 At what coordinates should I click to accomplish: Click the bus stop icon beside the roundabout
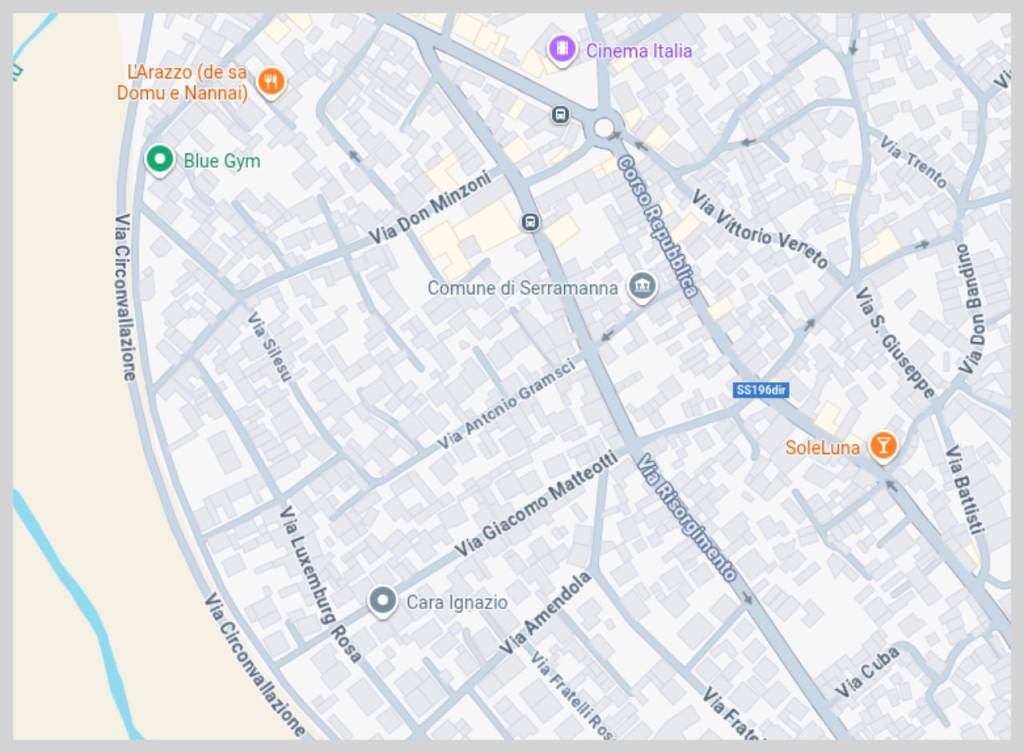[560, 115]
